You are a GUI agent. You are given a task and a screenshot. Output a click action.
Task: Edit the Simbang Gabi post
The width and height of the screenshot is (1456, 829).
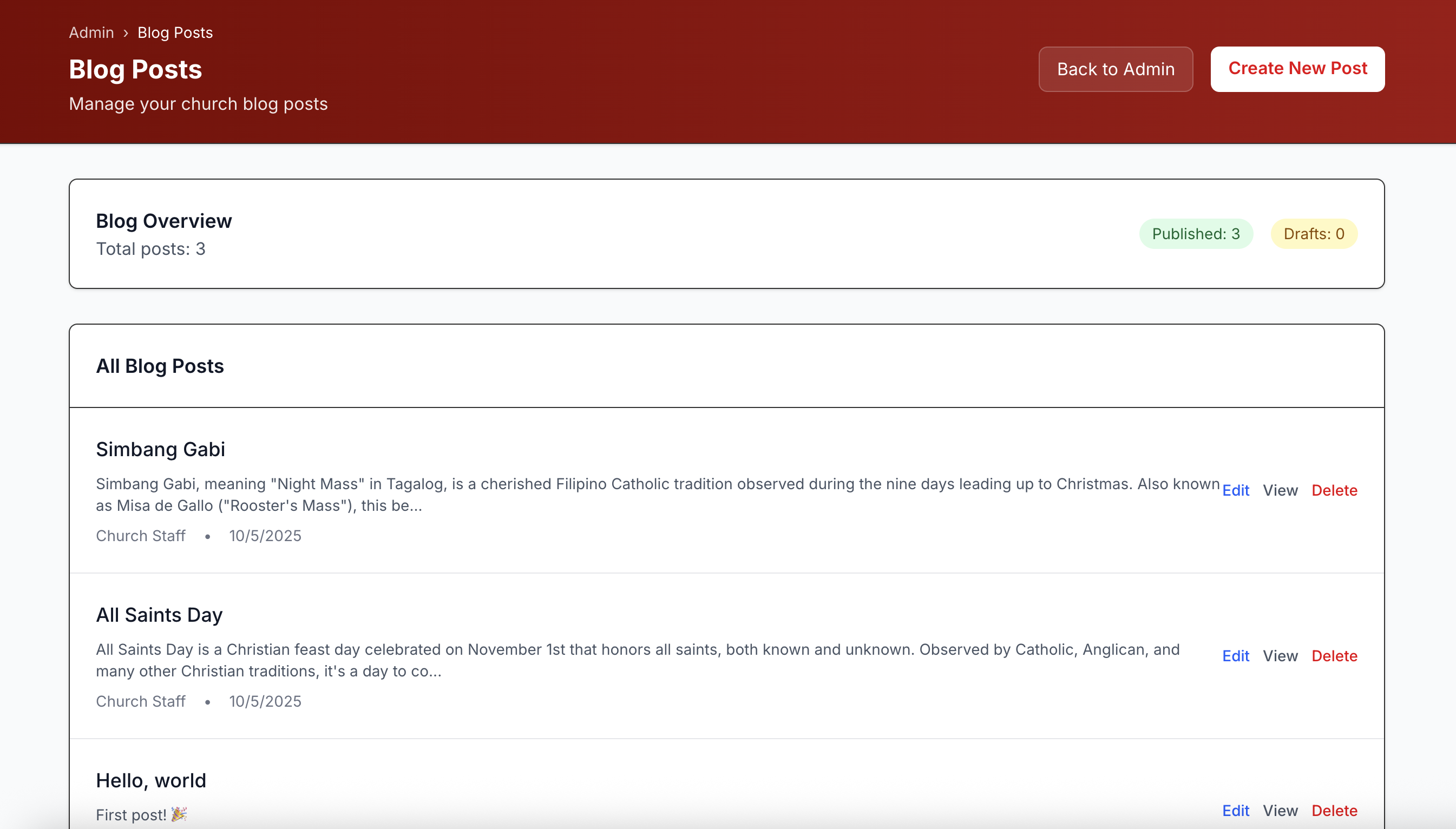pyautogui.click(x=1235, y=490)
